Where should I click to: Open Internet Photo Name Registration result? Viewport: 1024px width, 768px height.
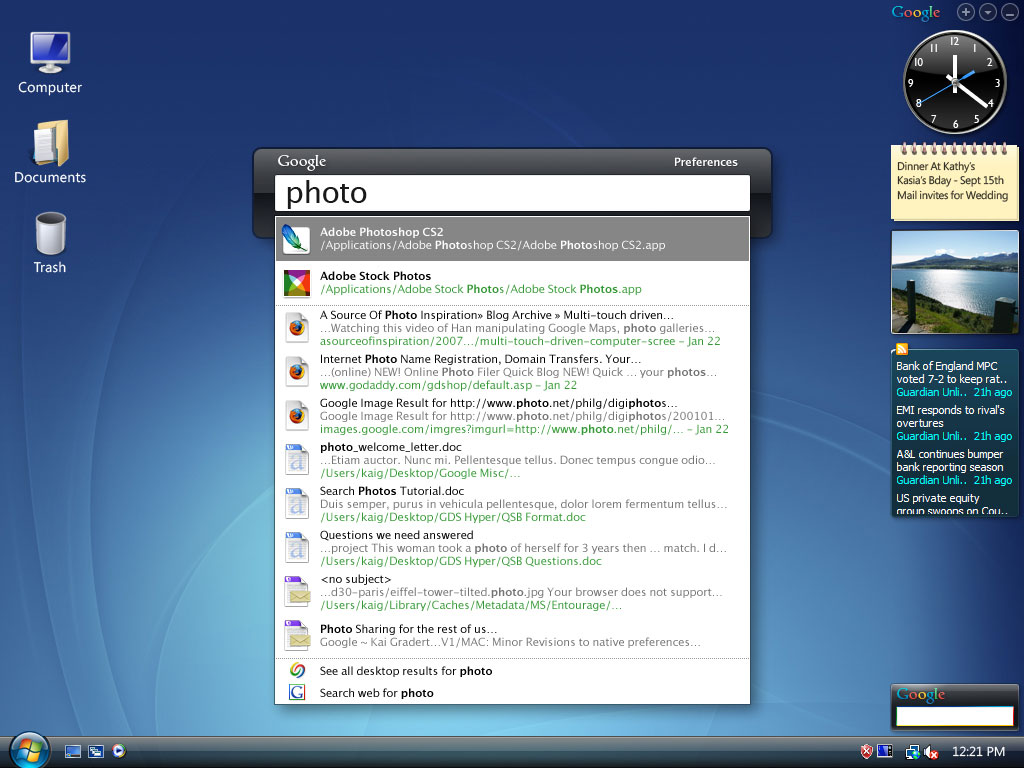tap(512, 372)
